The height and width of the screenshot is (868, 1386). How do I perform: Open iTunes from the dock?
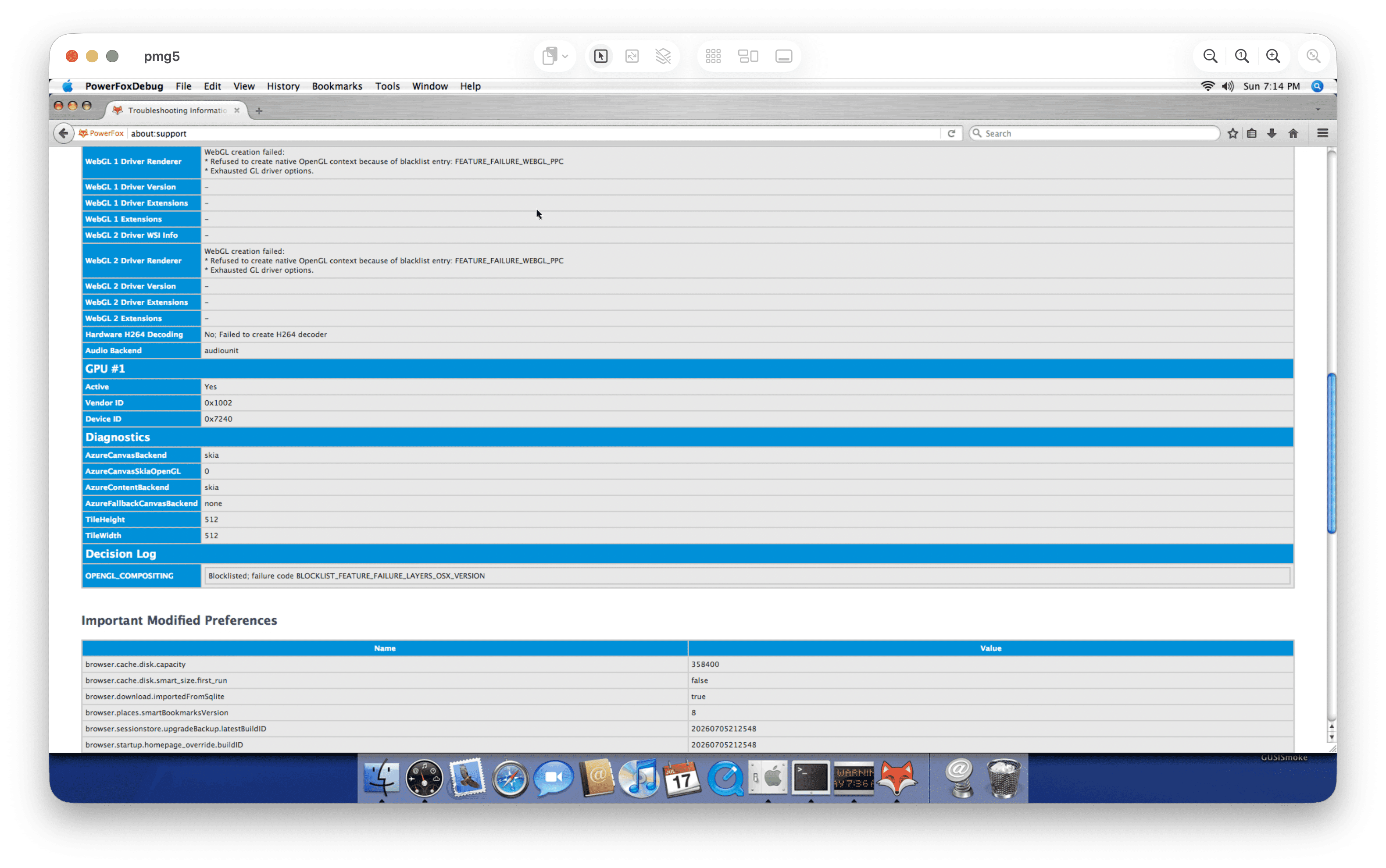[639, 778]
